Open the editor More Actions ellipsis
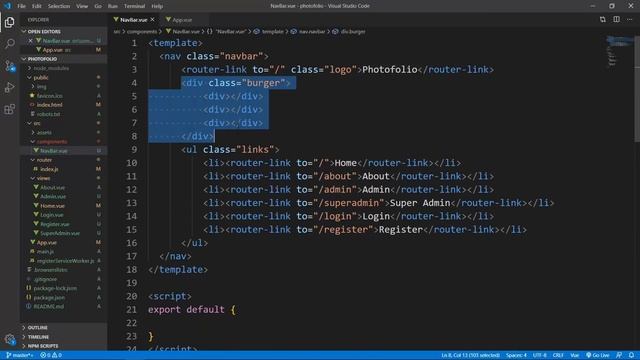Image resolution: width=640 pixels, height=360 pixels. 630,20
